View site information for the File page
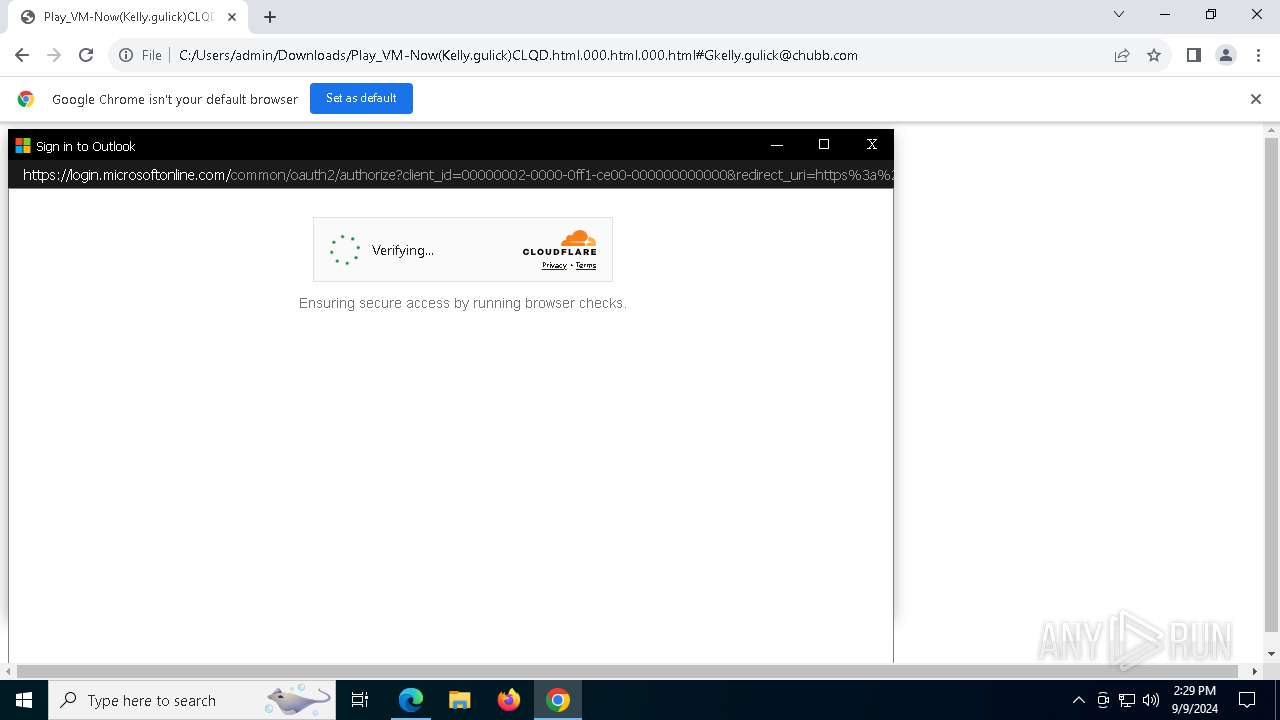 pyautogui.click(x=141, y=55)
